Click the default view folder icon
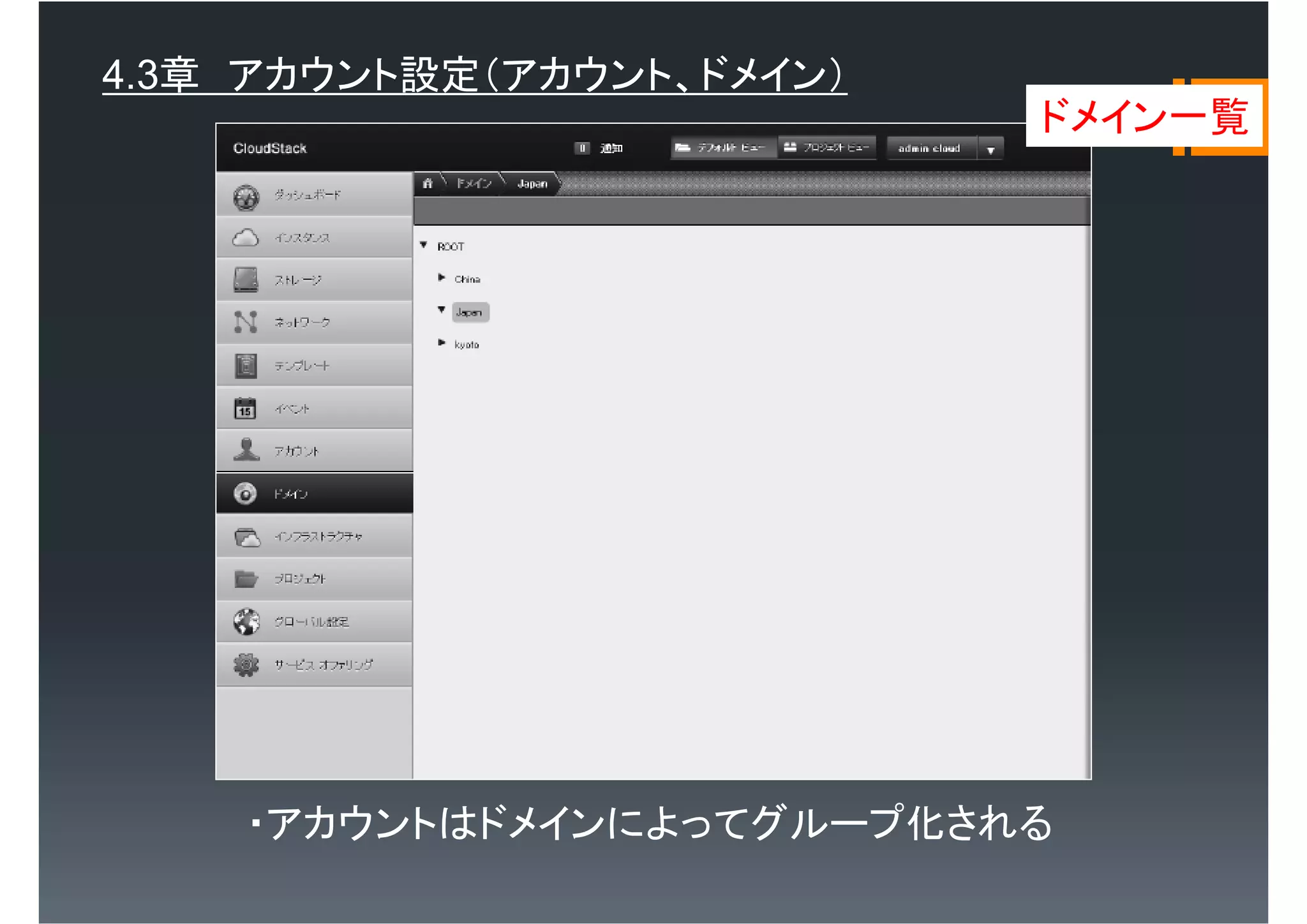 click(x=683, y=147)
